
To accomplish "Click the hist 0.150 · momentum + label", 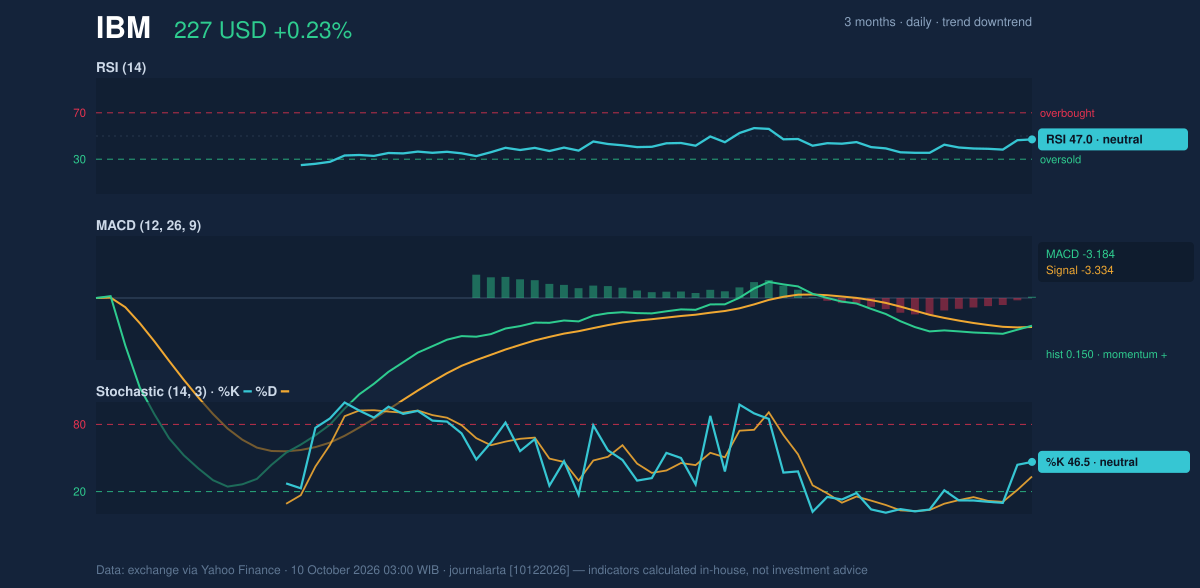I will coord(1107,354).
